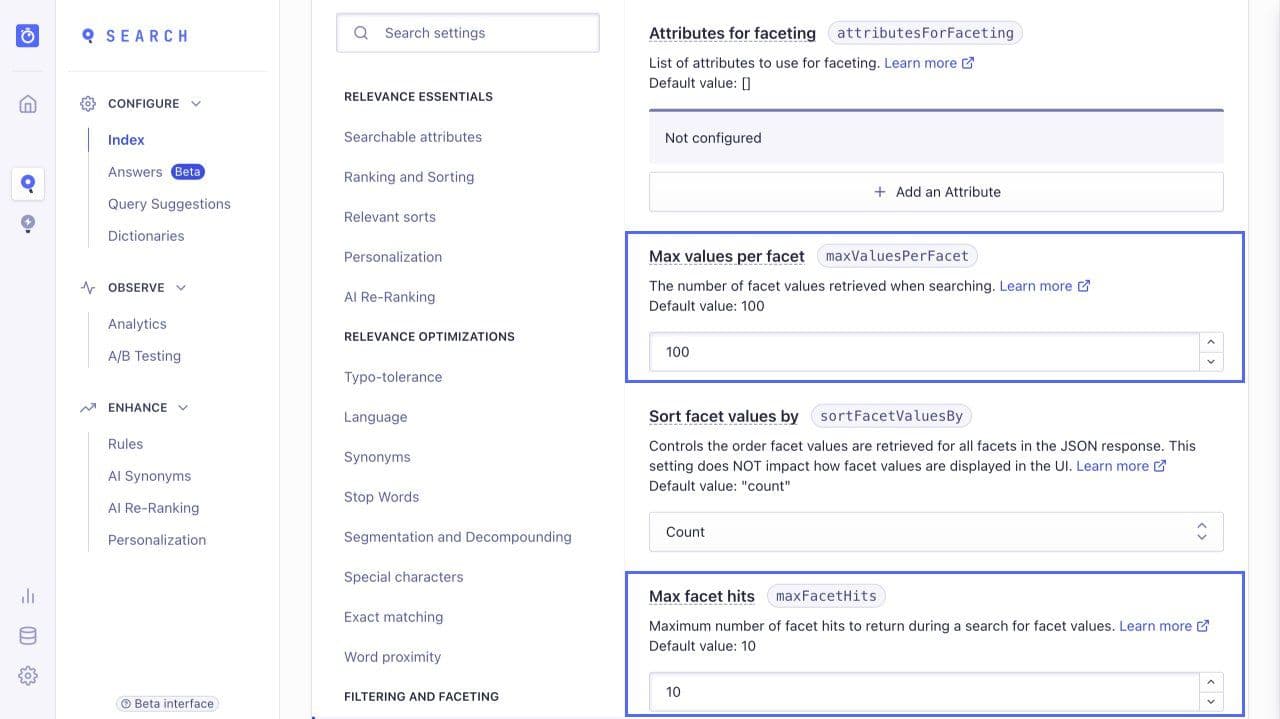This screenshot has height=719, width=1280.
Task: Select Index in the Configure menu
Action: coord(126,140)
